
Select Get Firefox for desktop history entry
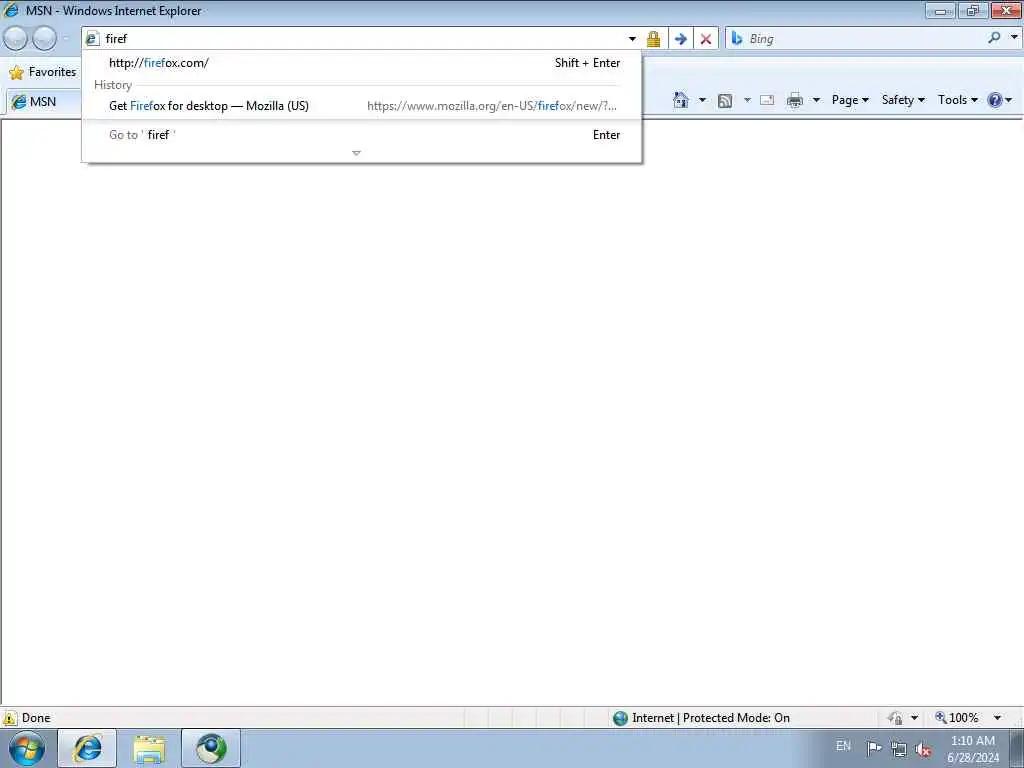pyautogui.click(x=361, y=106)
